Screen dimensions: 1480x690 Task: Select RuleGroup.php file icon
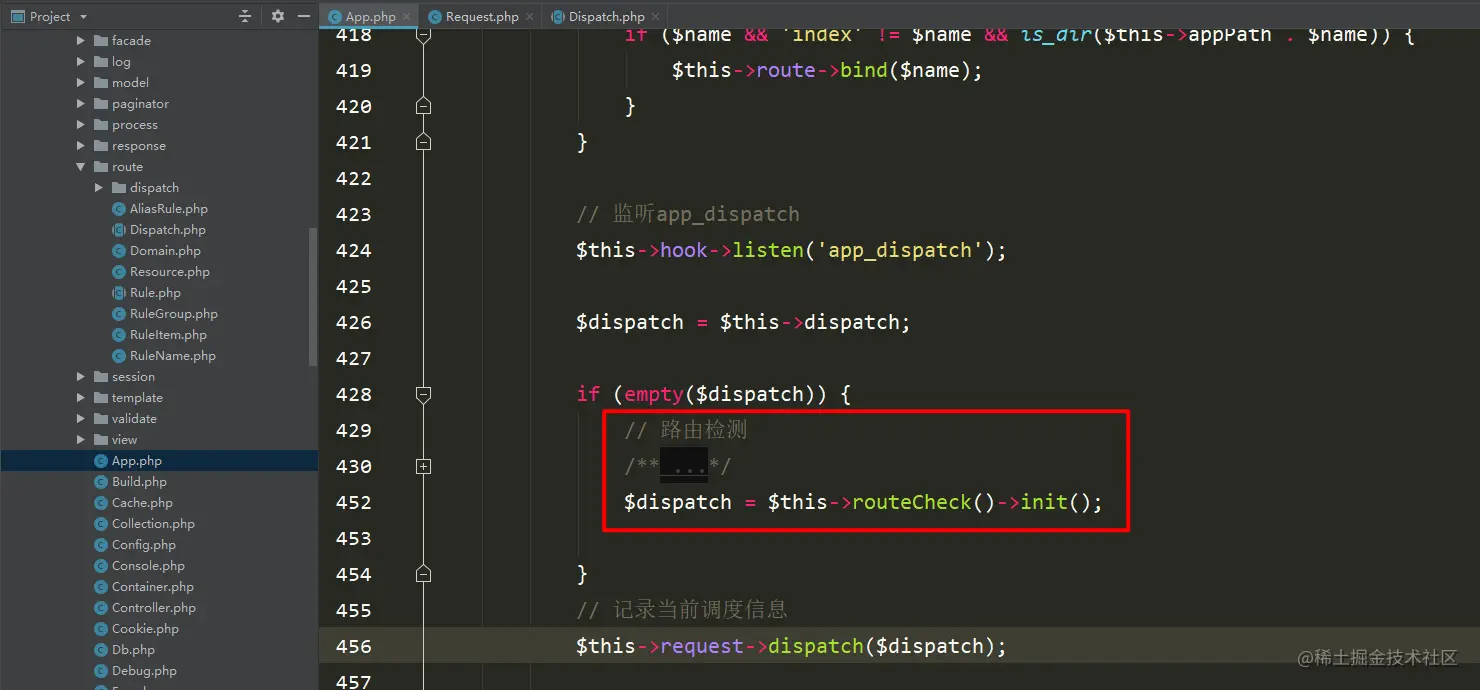click(119, 314)
